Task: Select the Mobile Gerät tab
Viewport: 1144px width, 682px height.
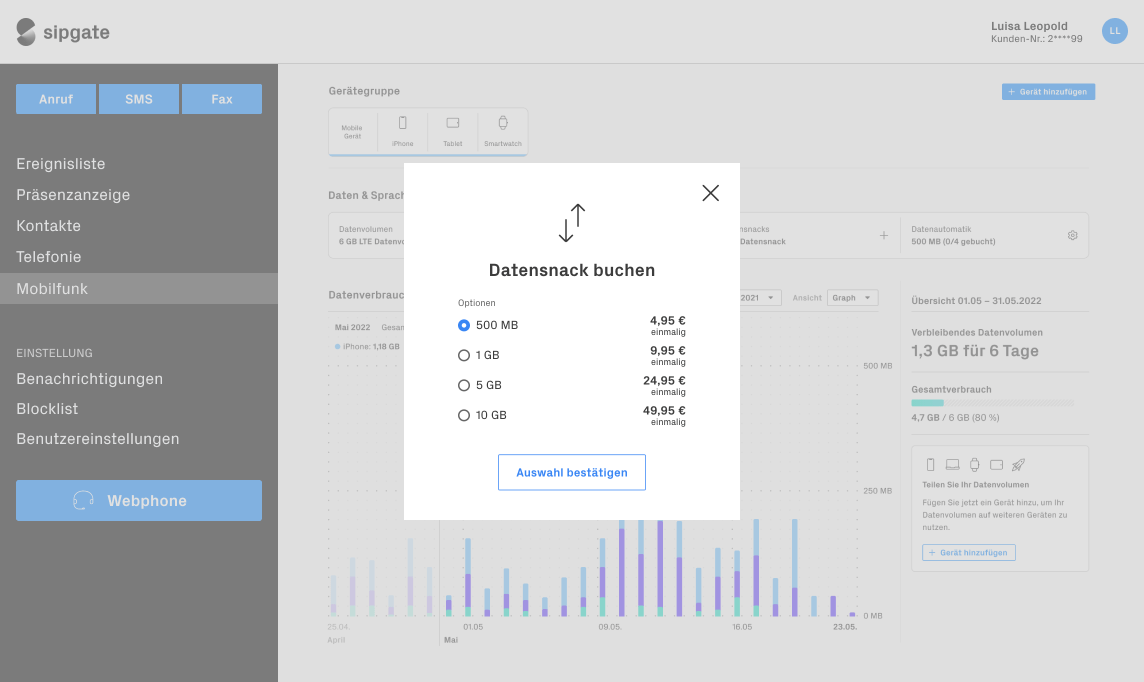Action: 352,132
